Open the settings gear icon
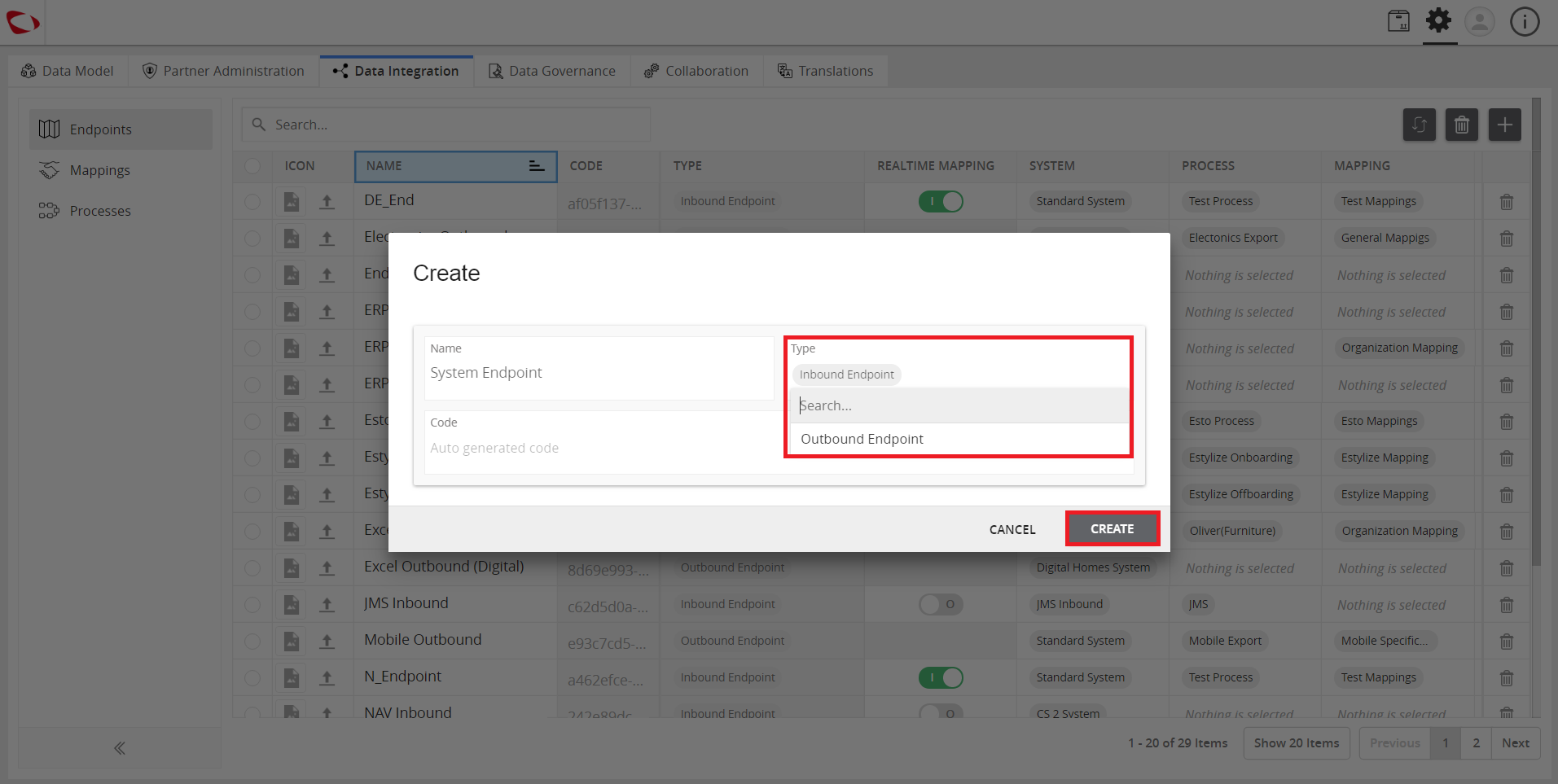 tap(1439, 20)
